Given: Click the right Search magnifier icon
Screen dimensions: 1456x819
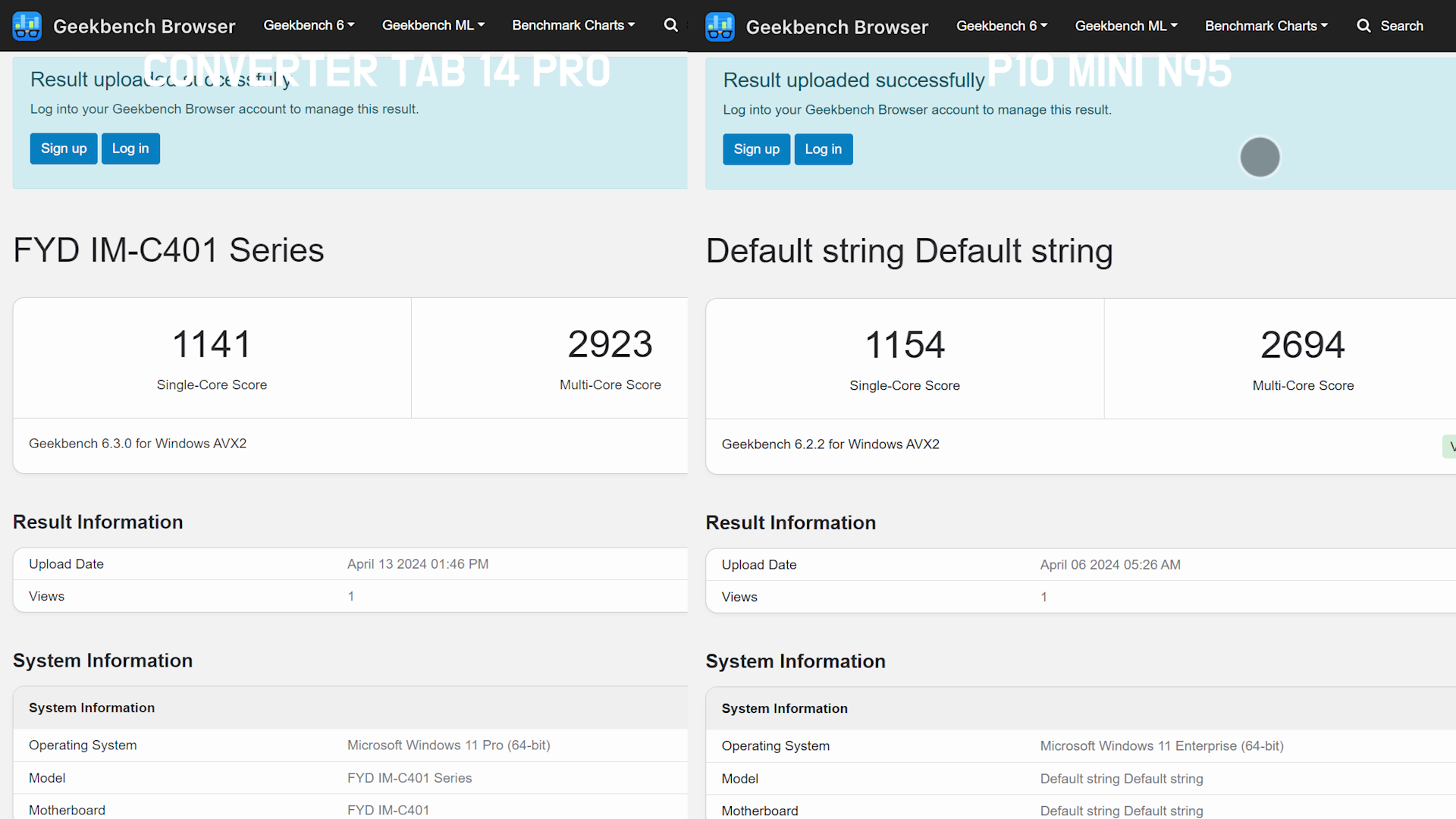Looking at the screenshot, I should pos(1363,26).
